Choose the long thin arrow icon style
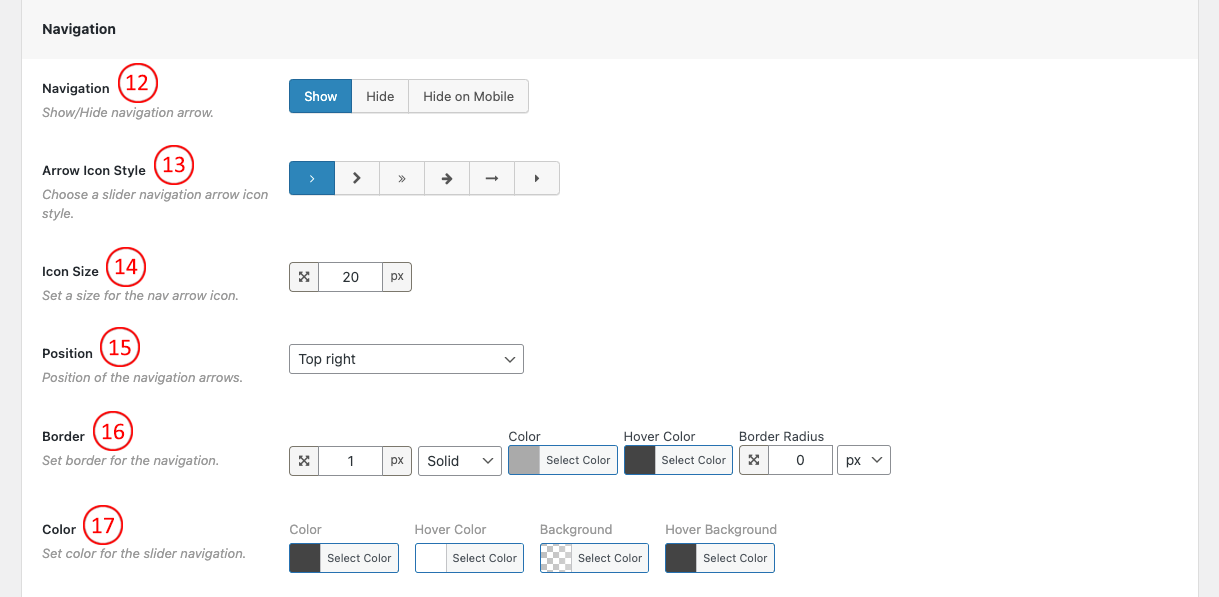The image size is (1219, 597). click(x=492, y=178)
